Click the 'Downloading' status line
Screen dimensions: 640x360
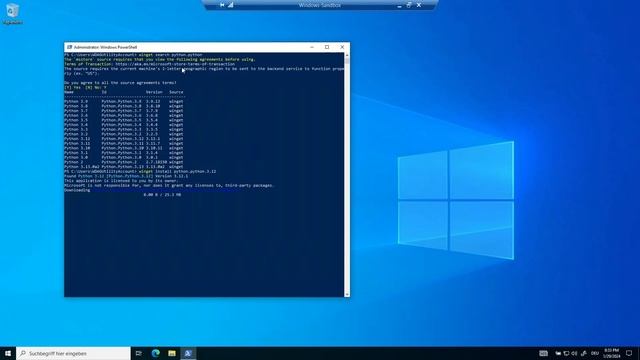77,190
